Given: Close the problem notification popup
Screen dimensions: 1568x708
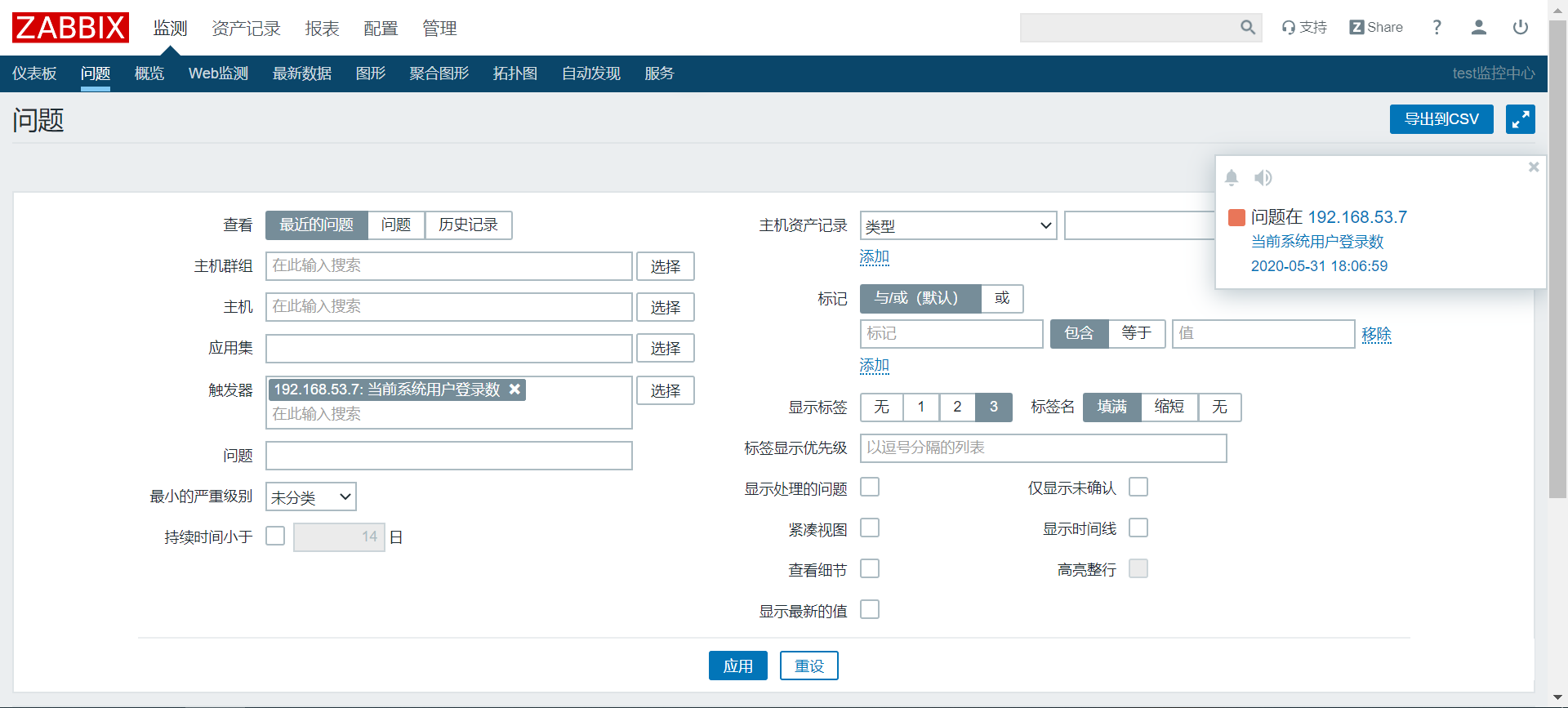Looking at the screenshot, I should tap(1533, 167).
